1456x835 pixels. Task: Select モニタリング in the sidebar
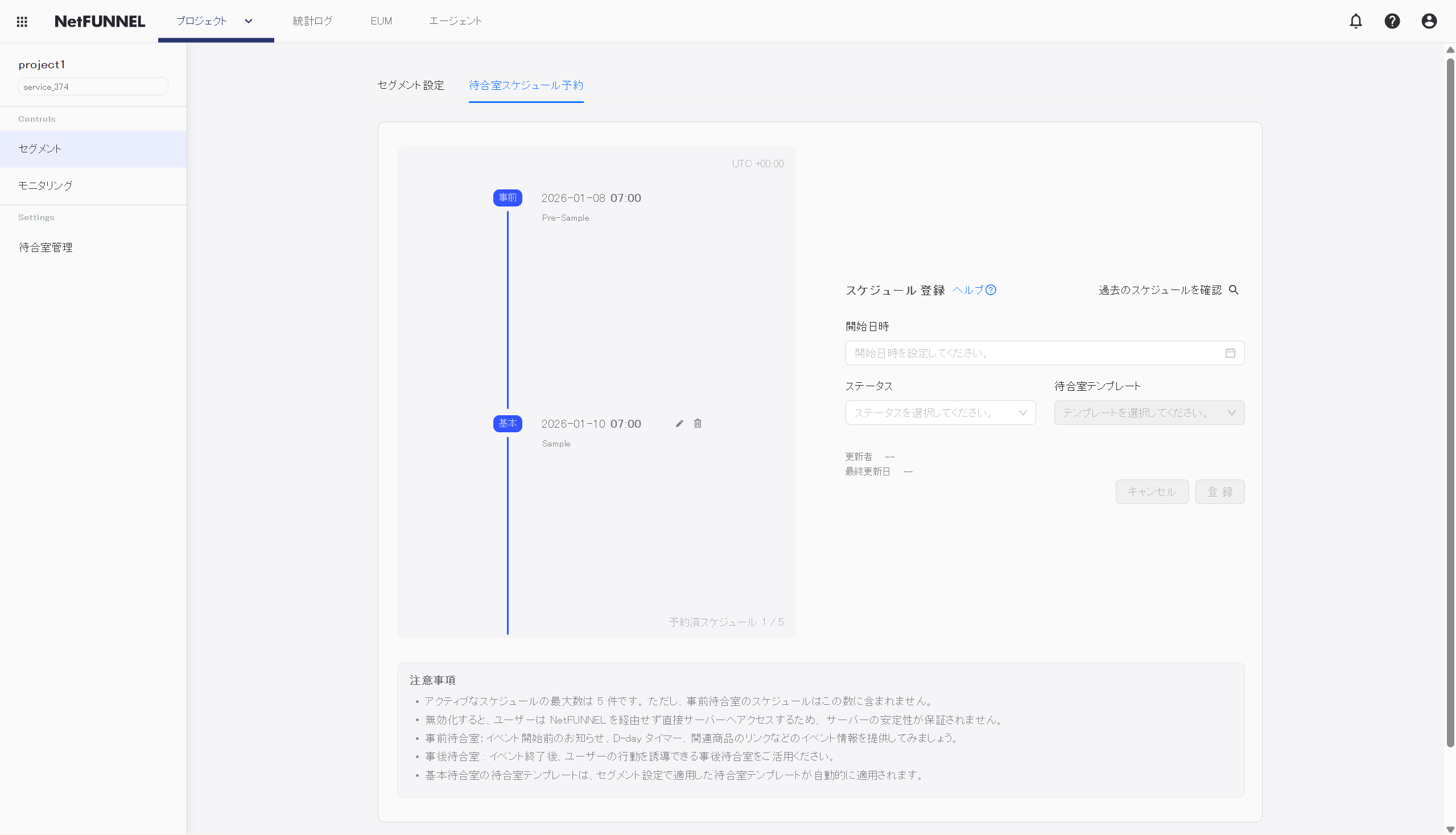46,185
